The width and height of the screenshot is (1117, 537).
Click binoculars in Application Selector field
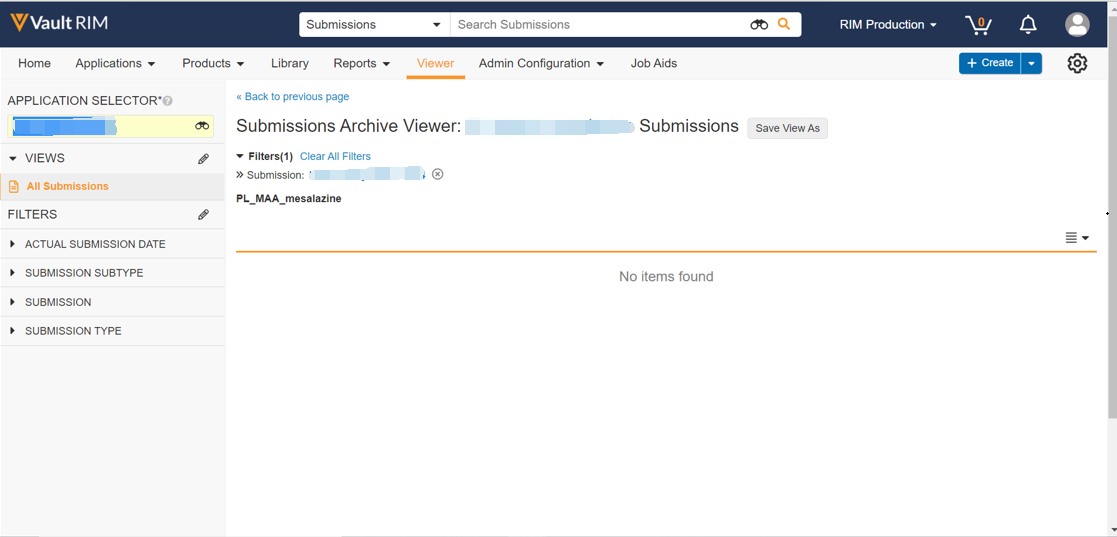pos(202,126)
